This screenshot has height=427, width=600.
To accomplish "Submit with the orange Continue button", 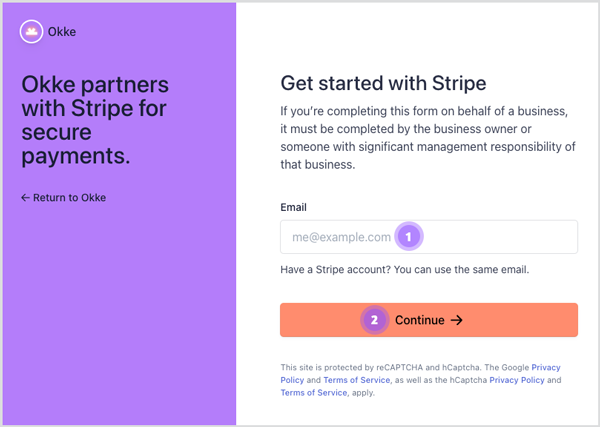I will [429, 320].
